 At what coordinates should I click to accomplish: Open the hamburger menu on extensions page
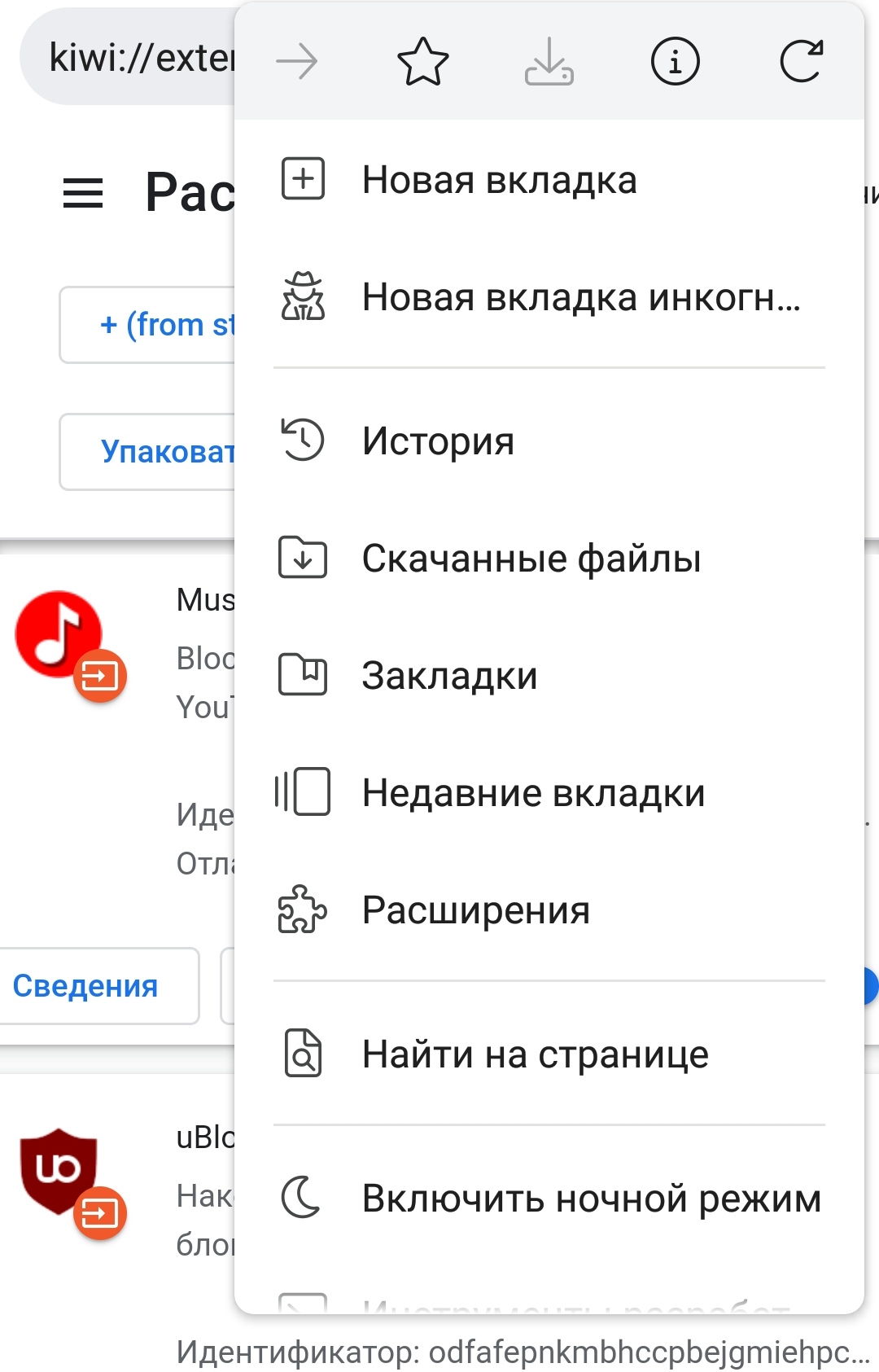pos(83,194)
